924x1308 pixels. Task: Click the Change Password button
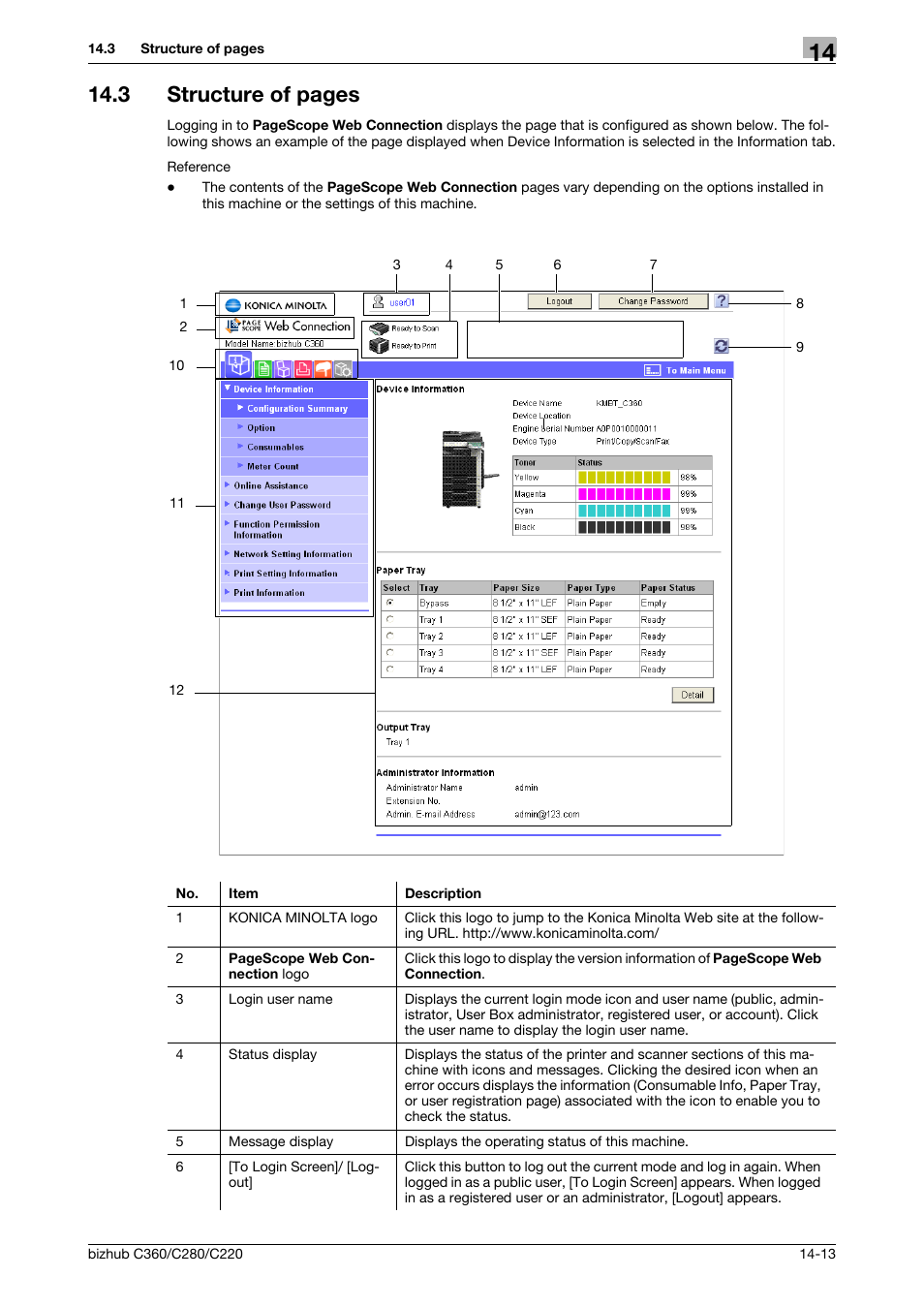(x=653, y=301)
